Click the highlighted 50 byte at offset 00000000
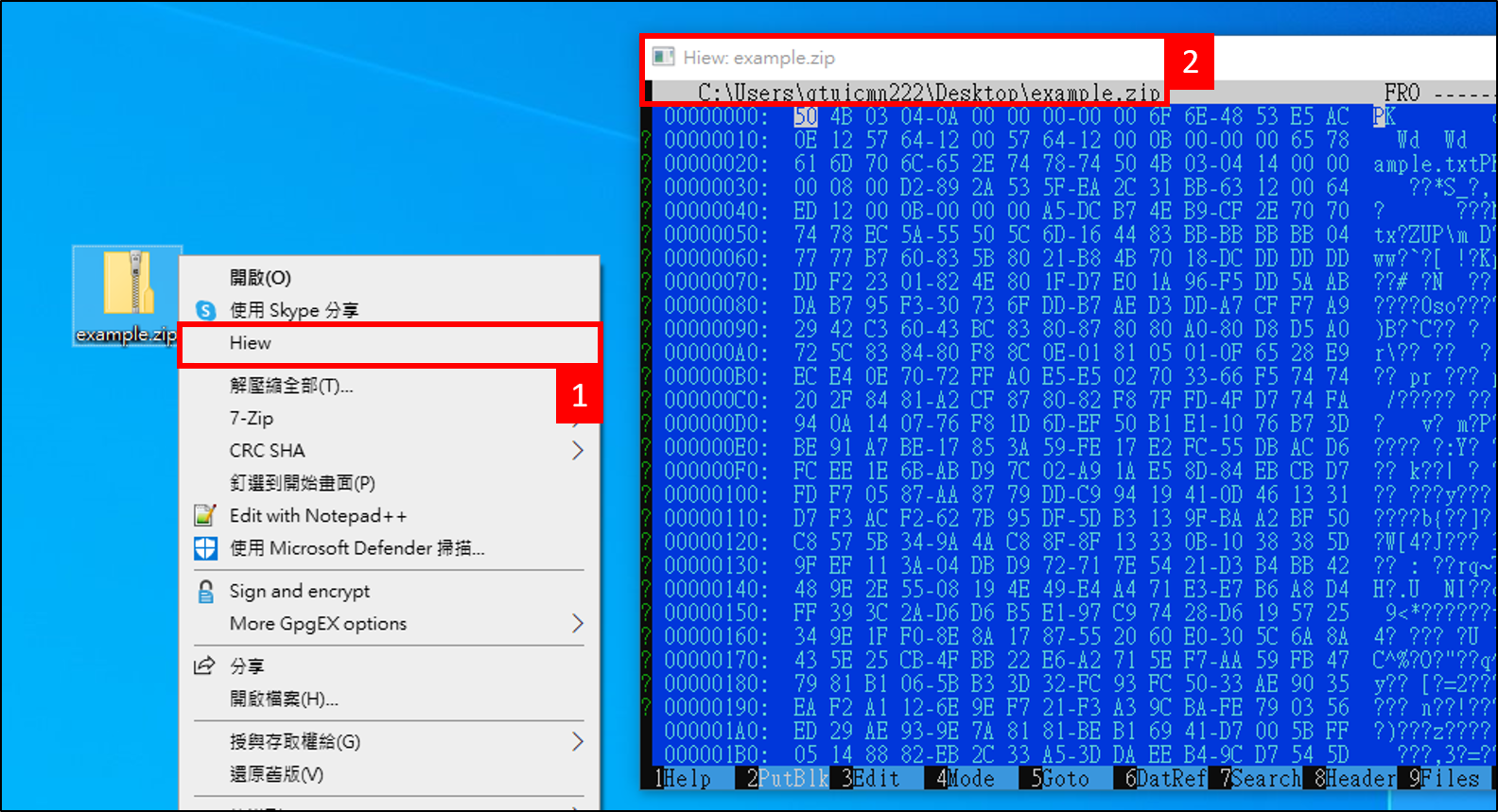The image size is (1498, 812). click(806, 116)
